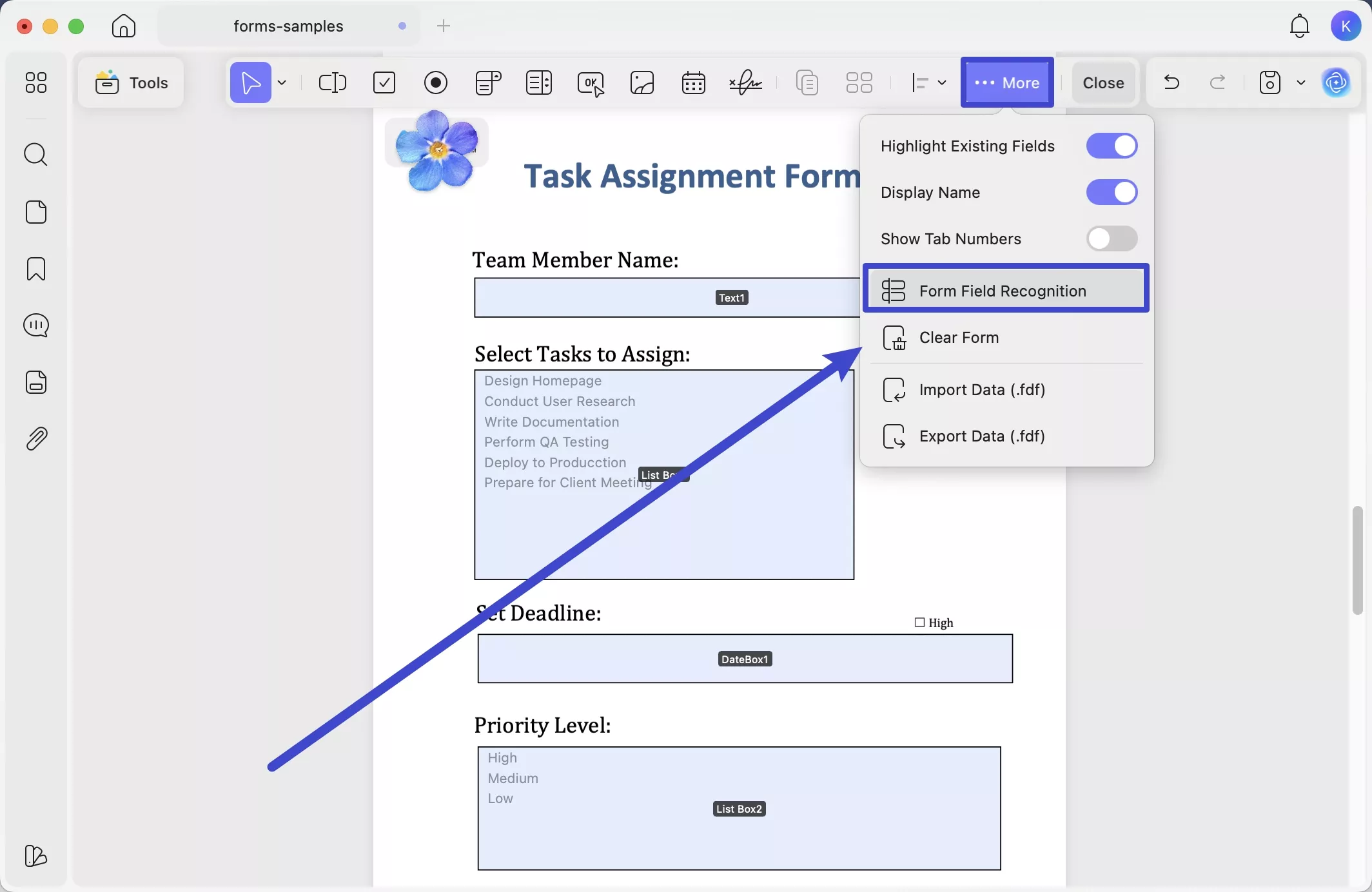Choose the date field calendar tool

click(693, 82)
